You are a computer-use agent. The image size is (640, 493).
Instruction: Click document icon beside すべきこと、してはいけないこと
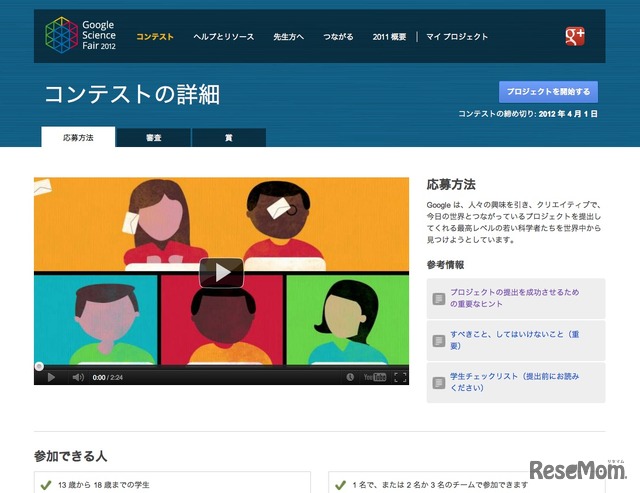[x=439, y=341]
